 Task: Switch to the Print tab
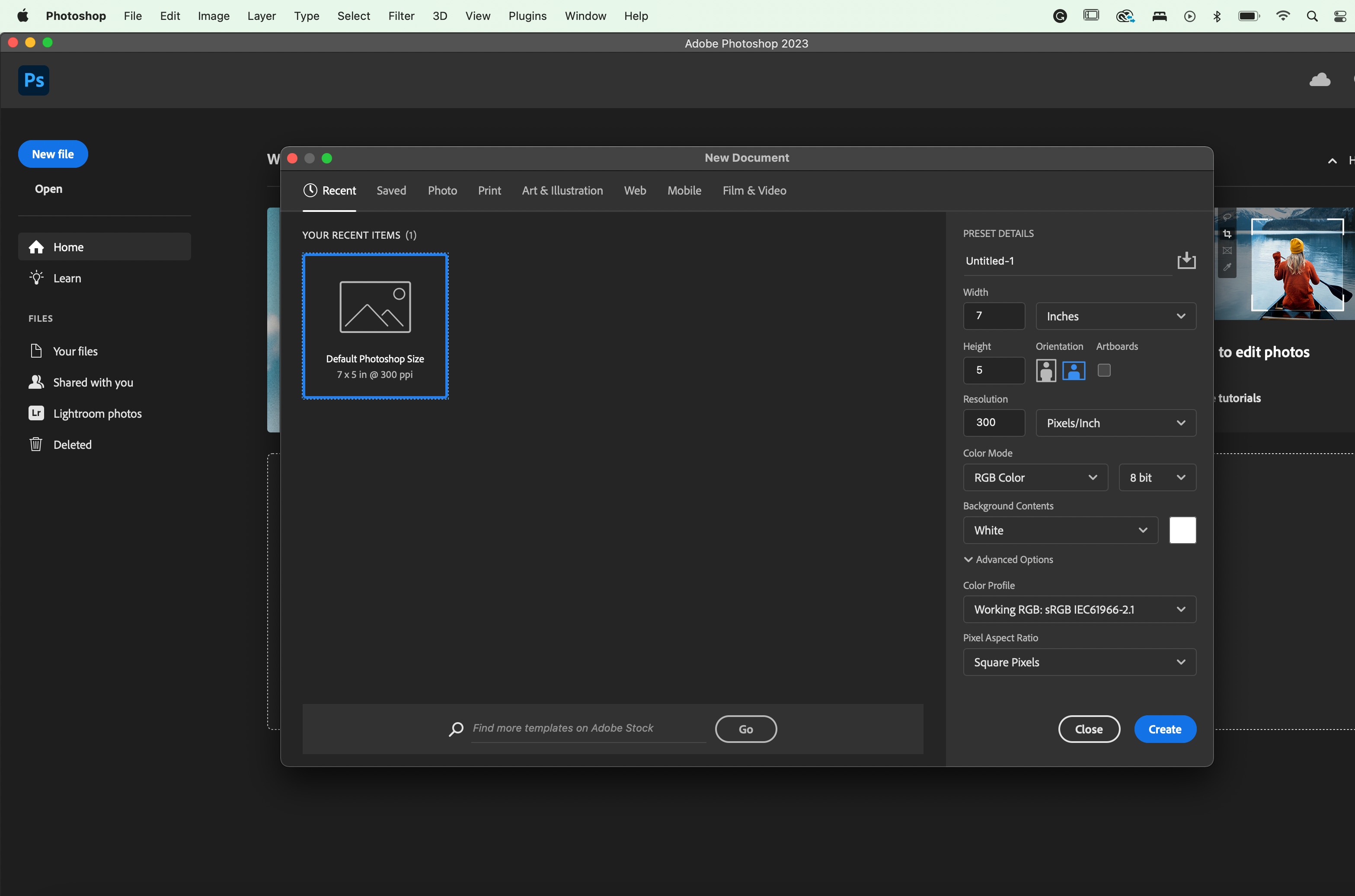pyautogui.click(x=489, y=190)
